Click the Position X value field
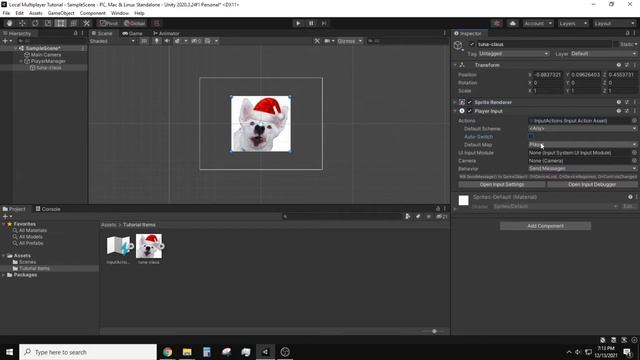 548,75
